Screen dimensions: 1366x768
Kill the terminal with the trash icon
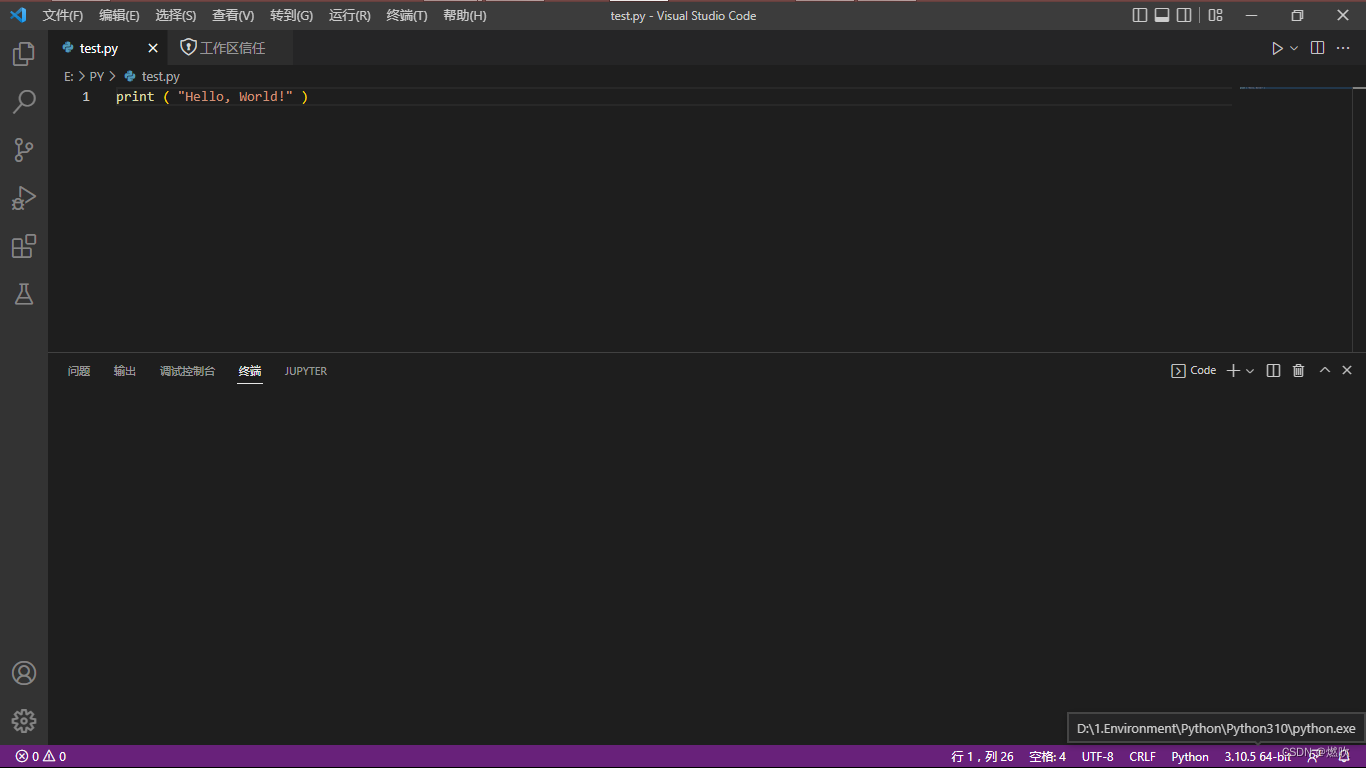1298,370
